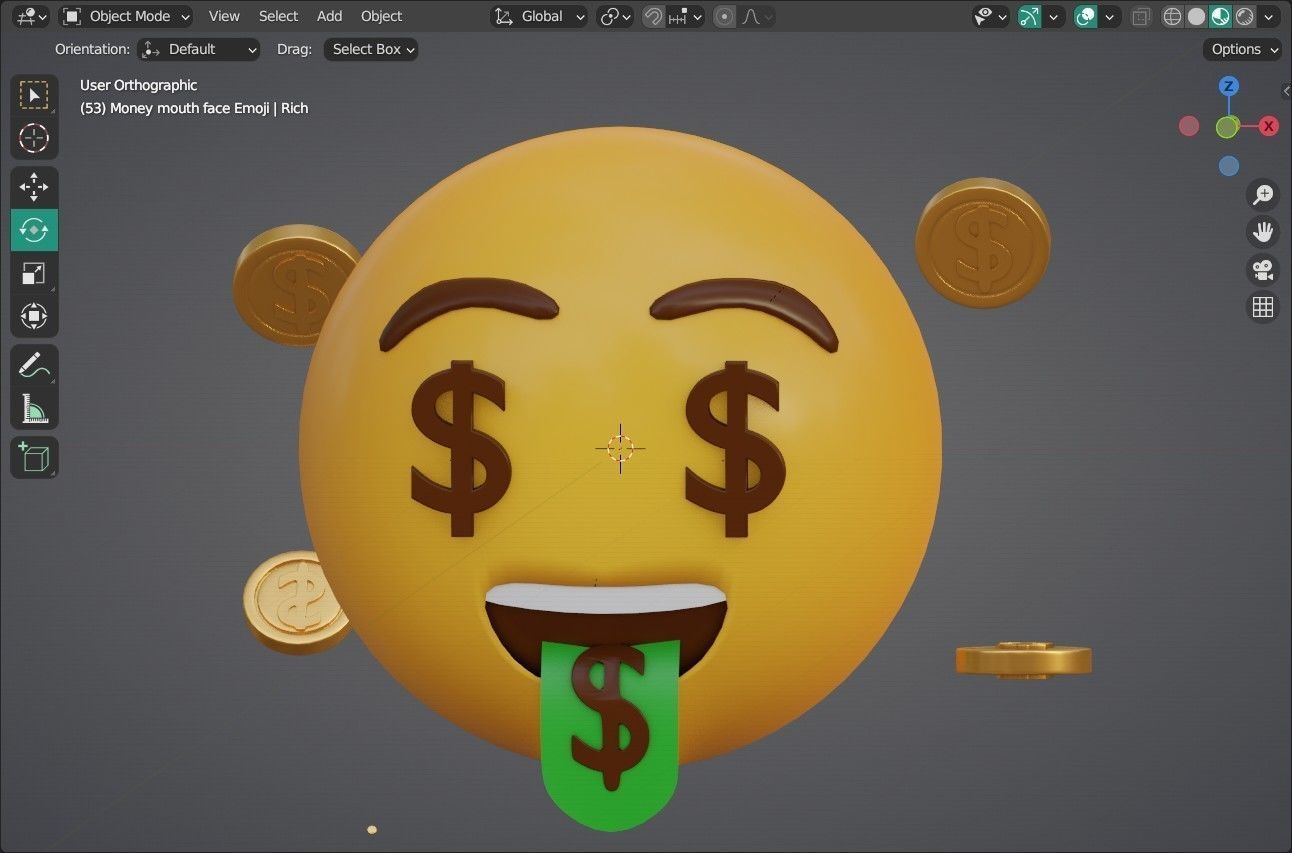Image resolution: width=1292 pixels, height=853 pixels.
Task: Select the Add Cube tool
Action: click(x=34, y=457)
